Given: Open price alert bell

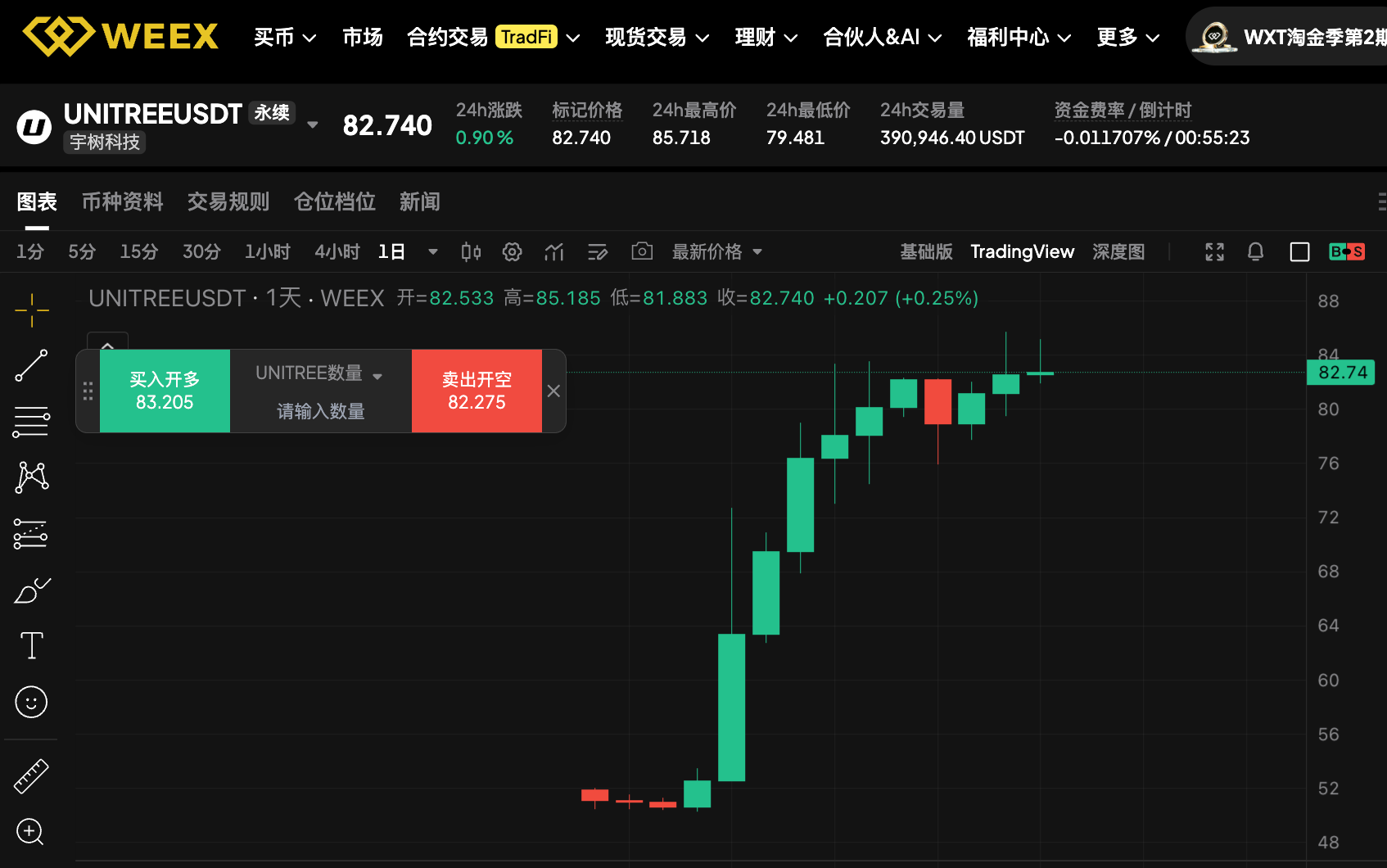Looking at the screenshot, I should tap(1255, 251).
